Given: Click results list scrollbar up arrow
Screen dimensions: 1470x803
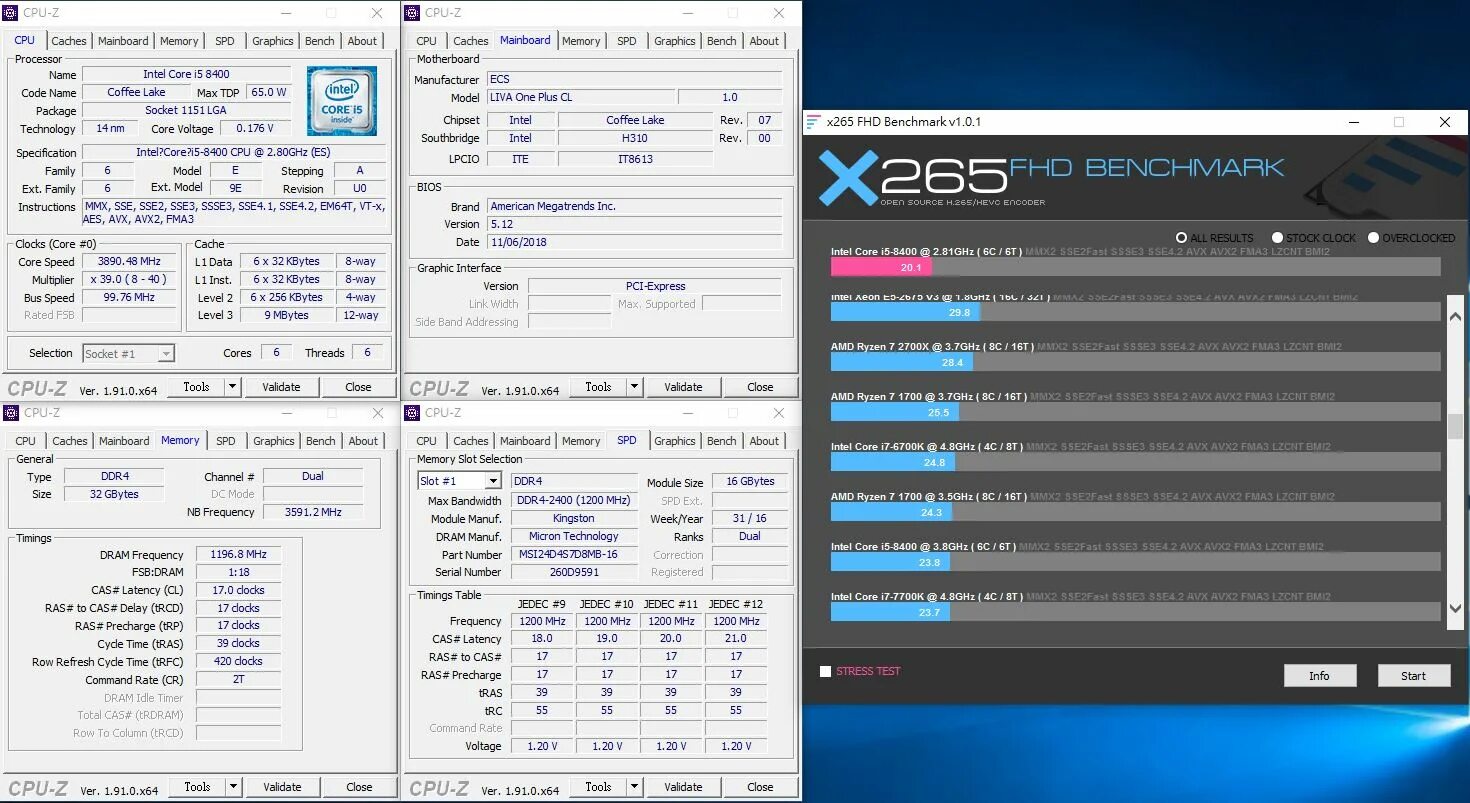Looking at the screenshot, I should coord(1455,316).
